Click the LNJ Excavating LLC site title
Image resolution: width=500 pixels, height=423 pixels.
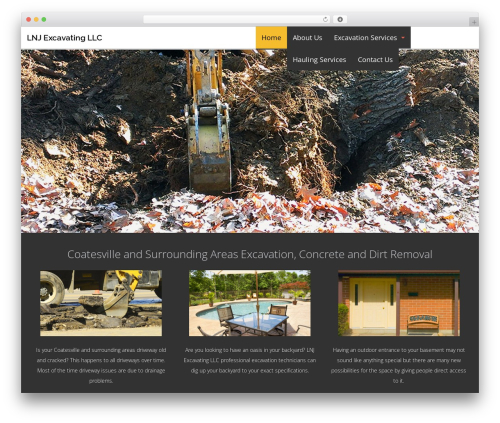64,38
